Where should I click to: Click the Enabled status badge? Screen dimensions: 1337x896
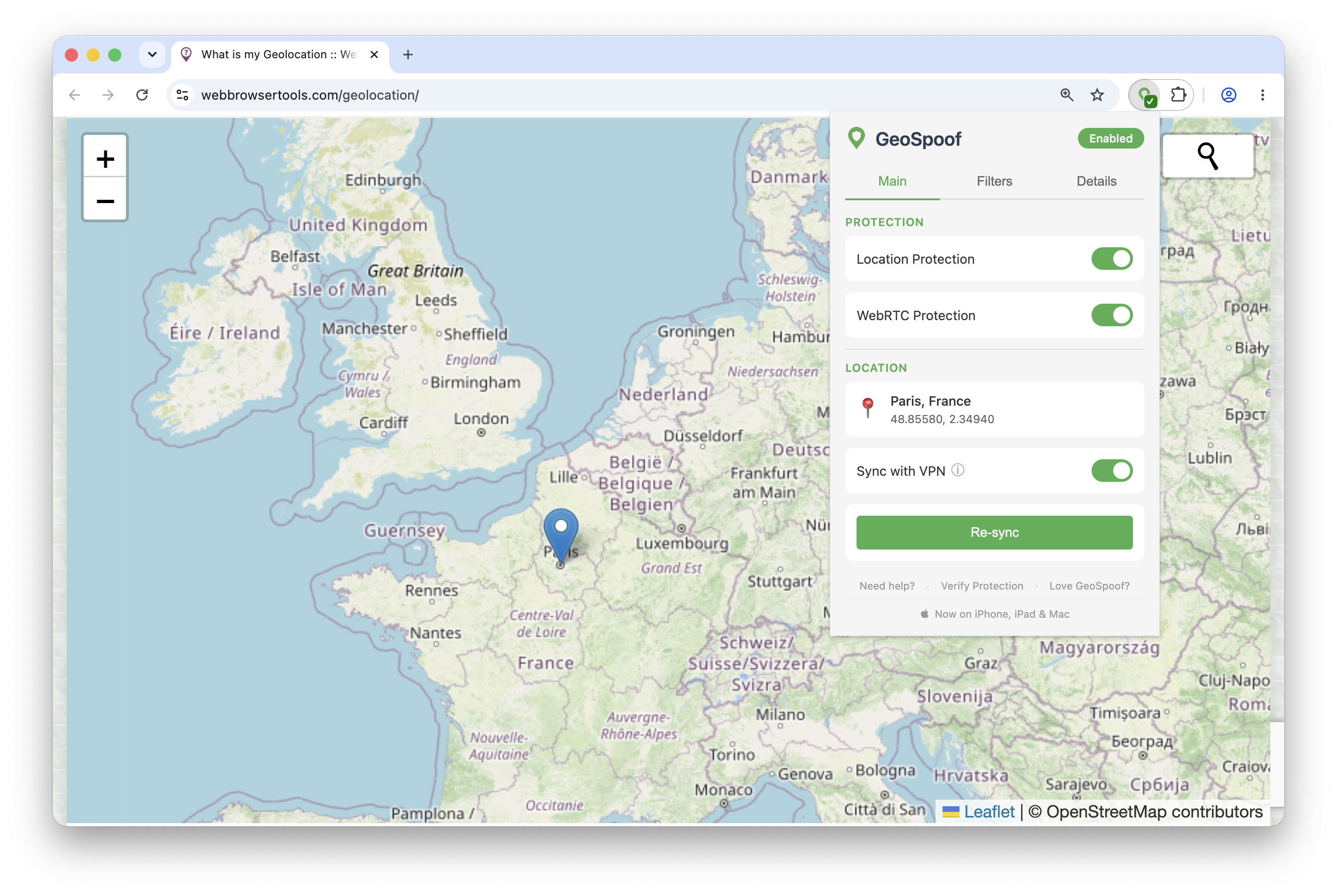coord(1110,138)
